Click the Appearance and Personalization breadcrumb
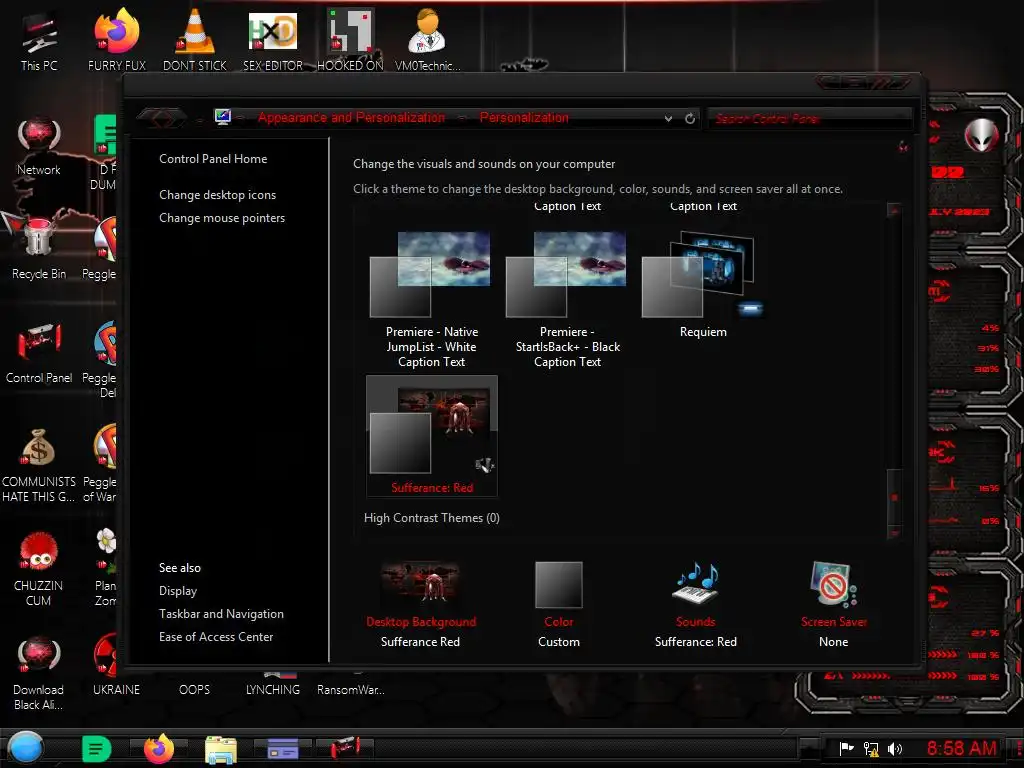The width and height of the screenshot is (1024, 768). (351, 118)
